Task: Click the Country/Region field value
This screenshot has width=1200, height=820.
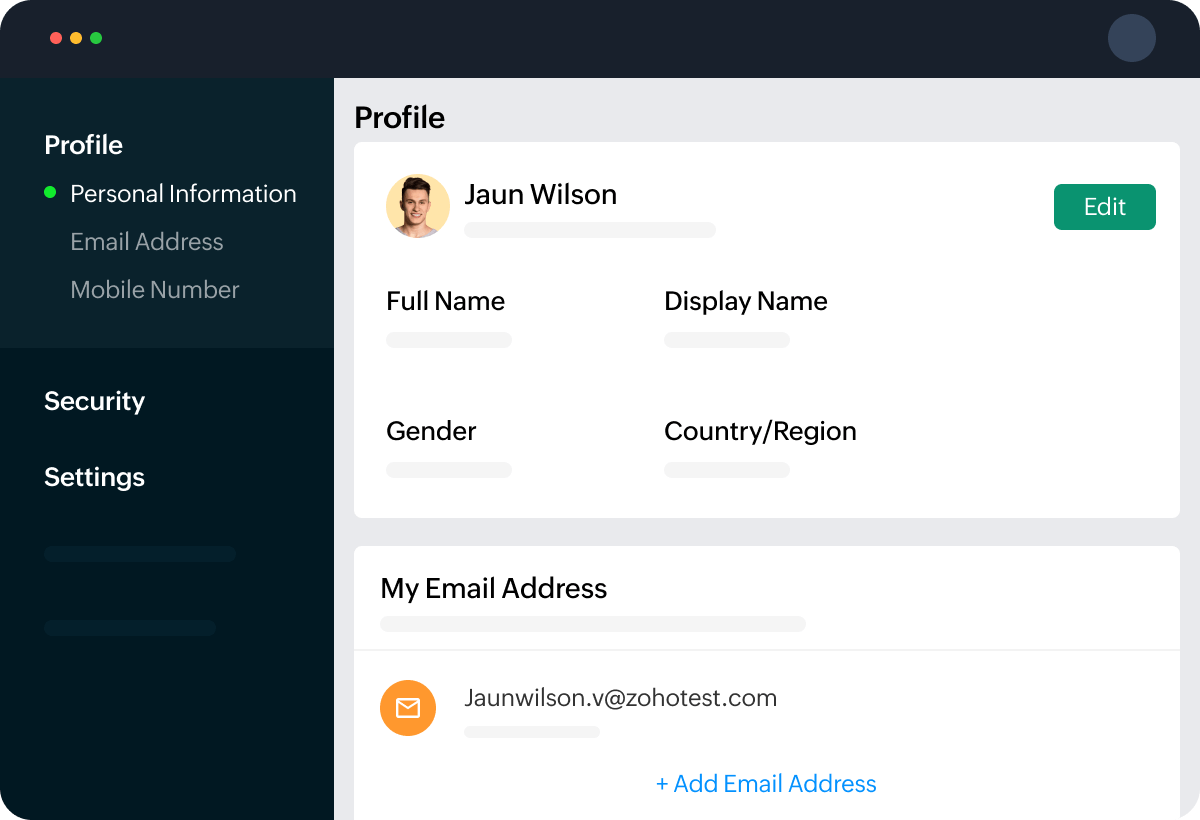Action: point(727,470)
